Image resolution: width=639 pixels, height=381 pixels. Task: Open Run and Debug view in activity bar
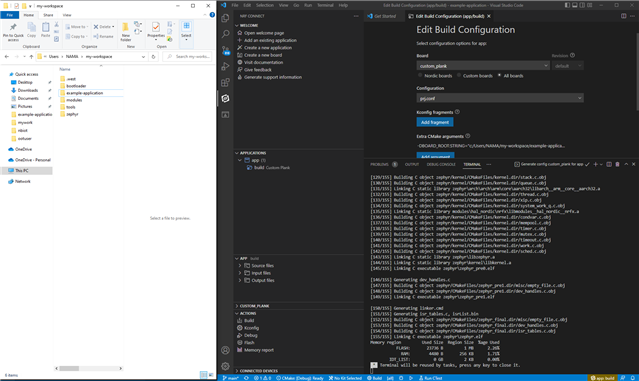pyautogui.click(x=225, y=66)
